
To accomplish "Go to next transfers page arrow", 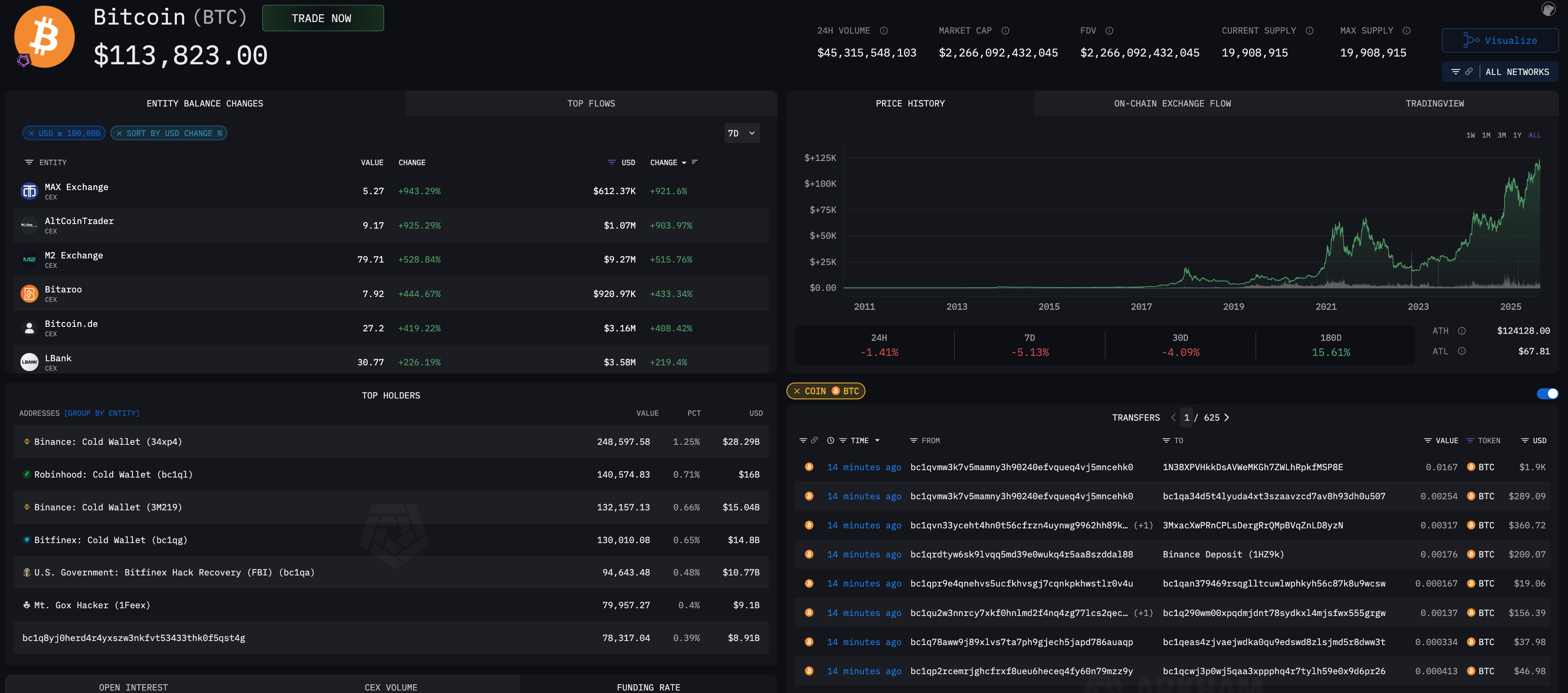I will pyautogui.click(x=1227, y=418).
